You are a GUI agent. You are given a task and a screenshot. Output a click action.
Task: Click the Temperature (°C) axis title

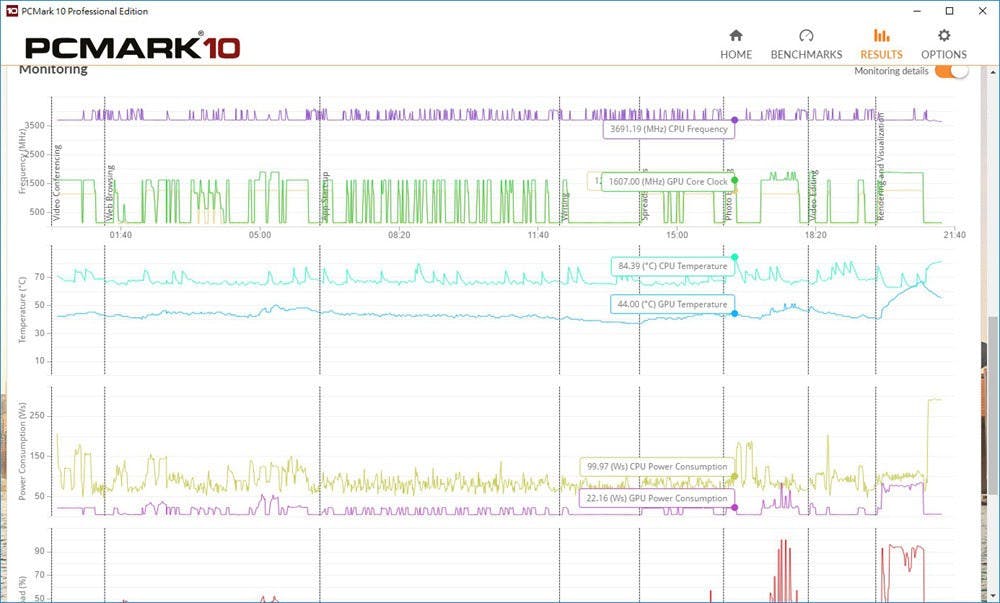point(22,310)
